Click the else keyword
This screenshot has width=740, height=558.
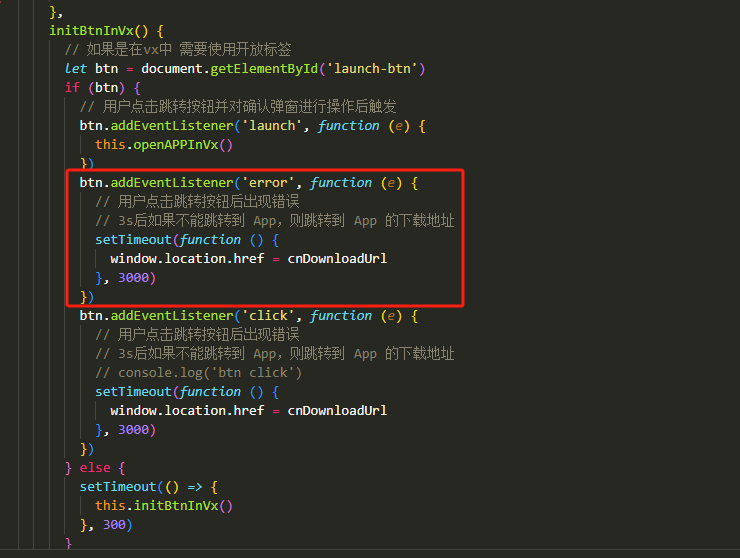point(95,468)
